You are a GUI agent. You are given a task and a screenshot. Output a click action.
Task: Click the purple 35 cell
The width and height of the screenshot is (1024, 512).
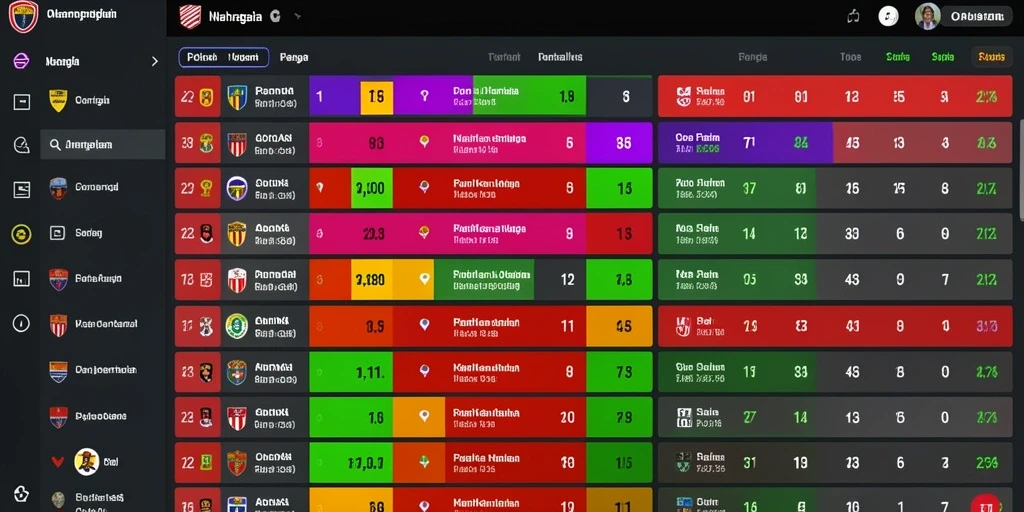coord(619,142)
